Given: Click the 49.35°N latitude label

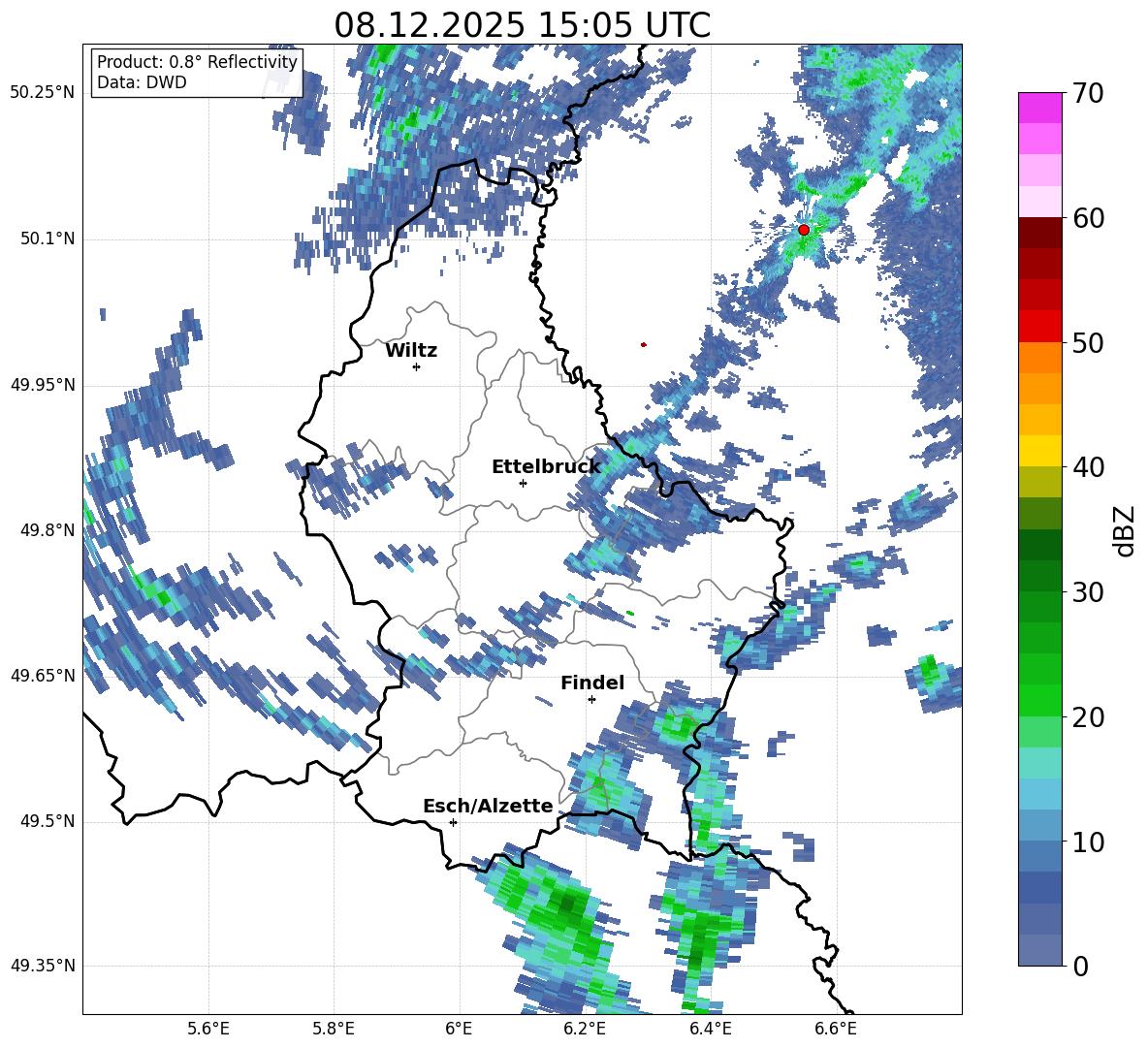Looking at the screenshot, I should coord(43,966).
